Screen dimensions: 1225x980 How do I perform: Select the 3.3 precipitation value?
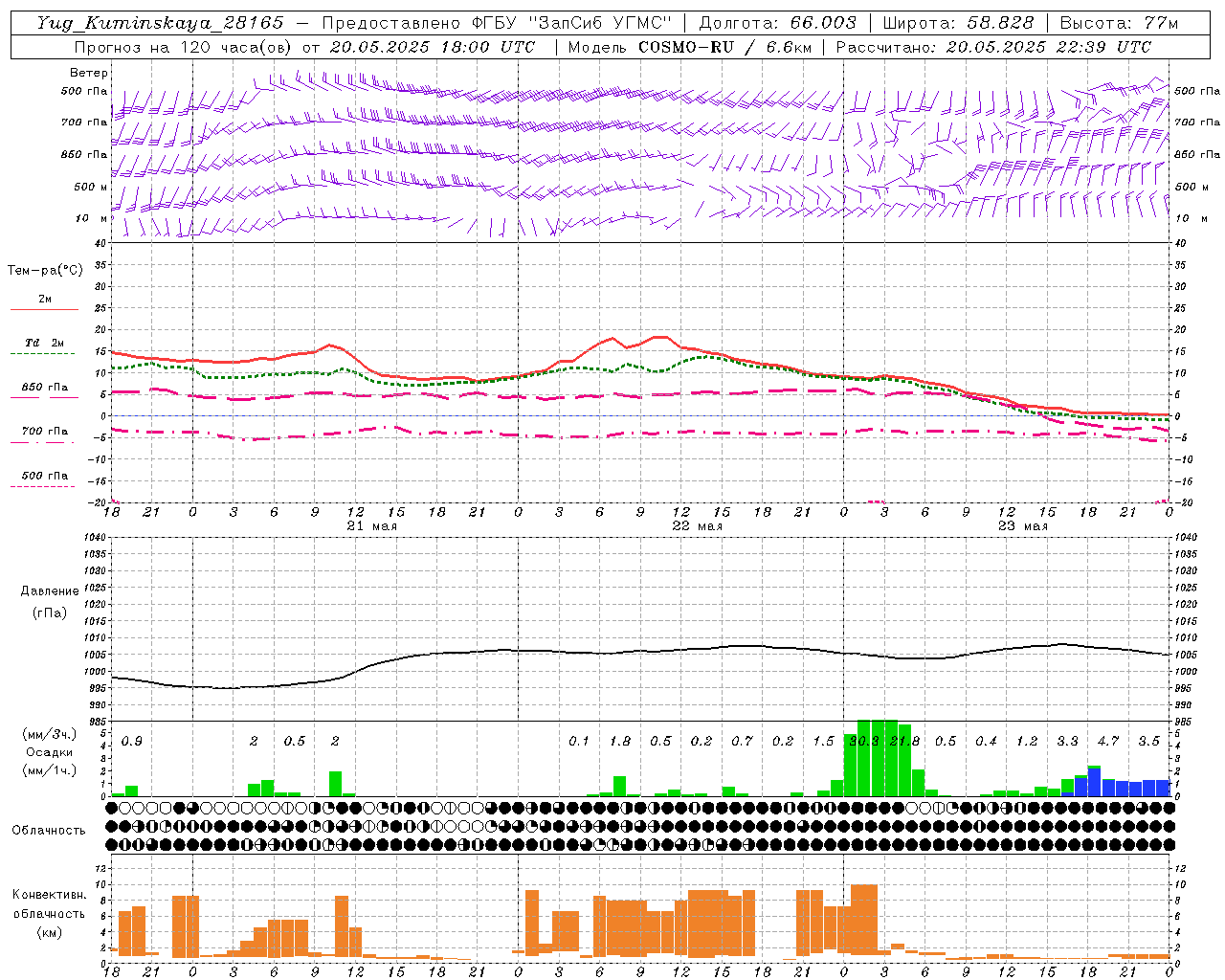[1067, 742]
